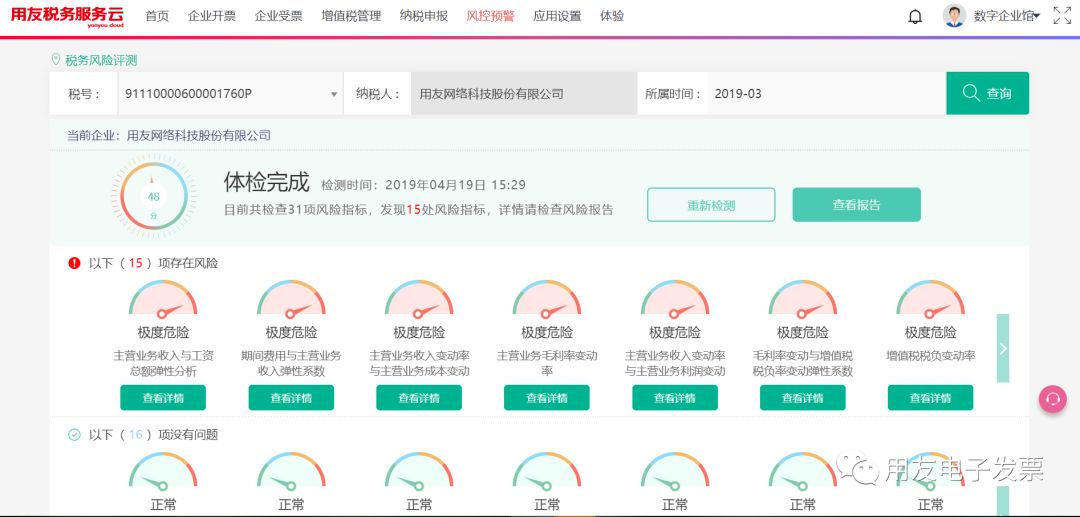Screen dimensions: 1080x517
Task: Click the 用友税务服务云 logo
Action: [x=68, y=17]
